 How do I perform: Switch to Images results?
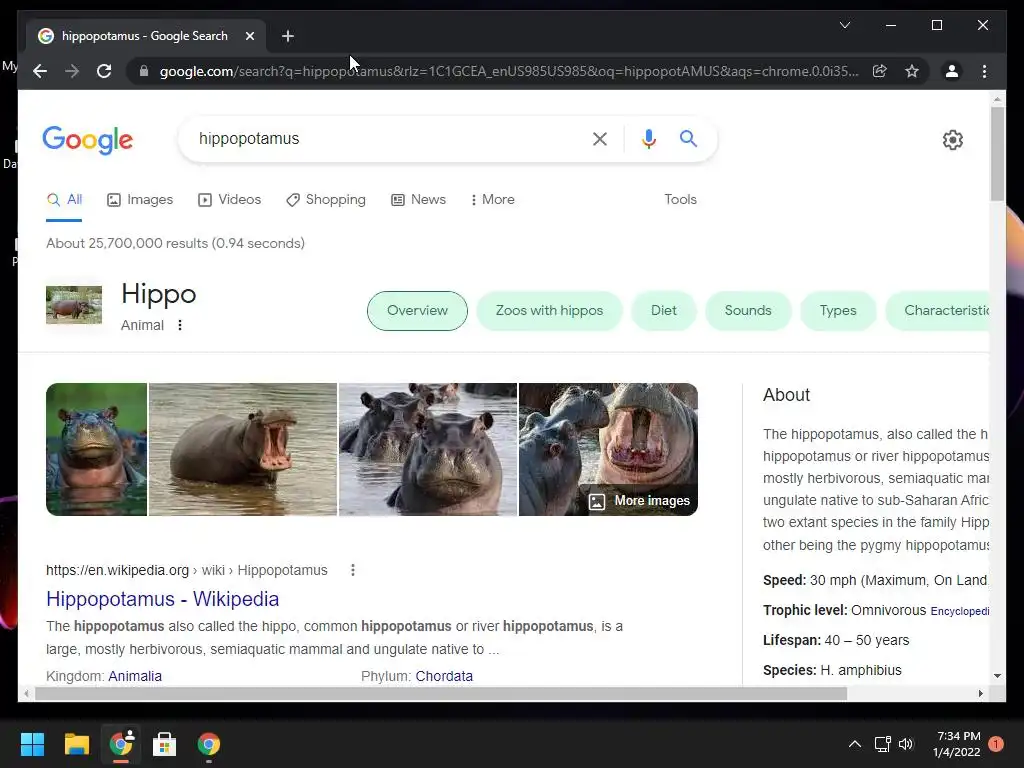[x=140, y=200]
